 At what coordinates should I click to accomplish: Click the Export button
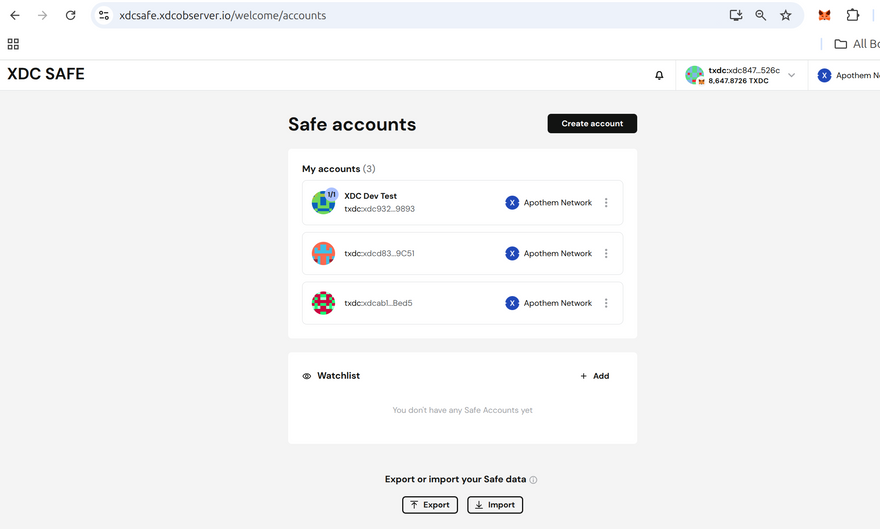(430, 505)
